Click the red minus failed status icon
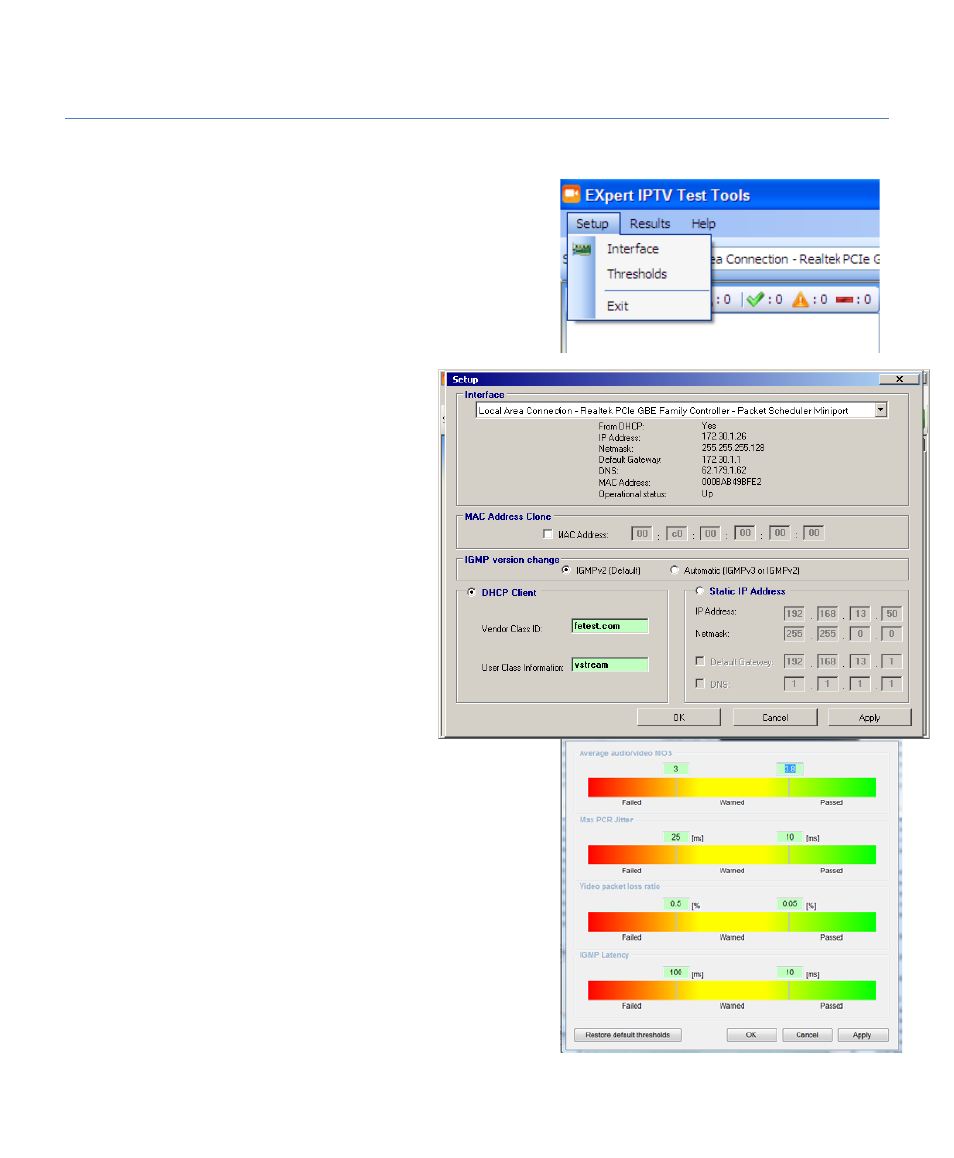The image size is (954, 1158). (x=844, y=300)
